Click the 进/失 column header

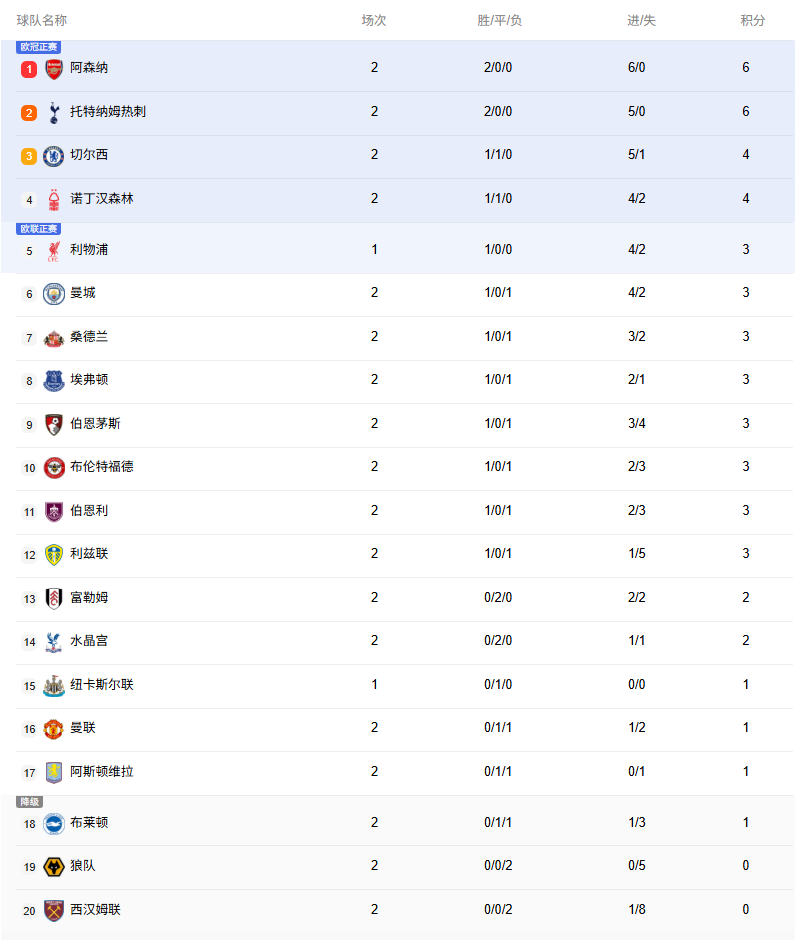(641, 21)
